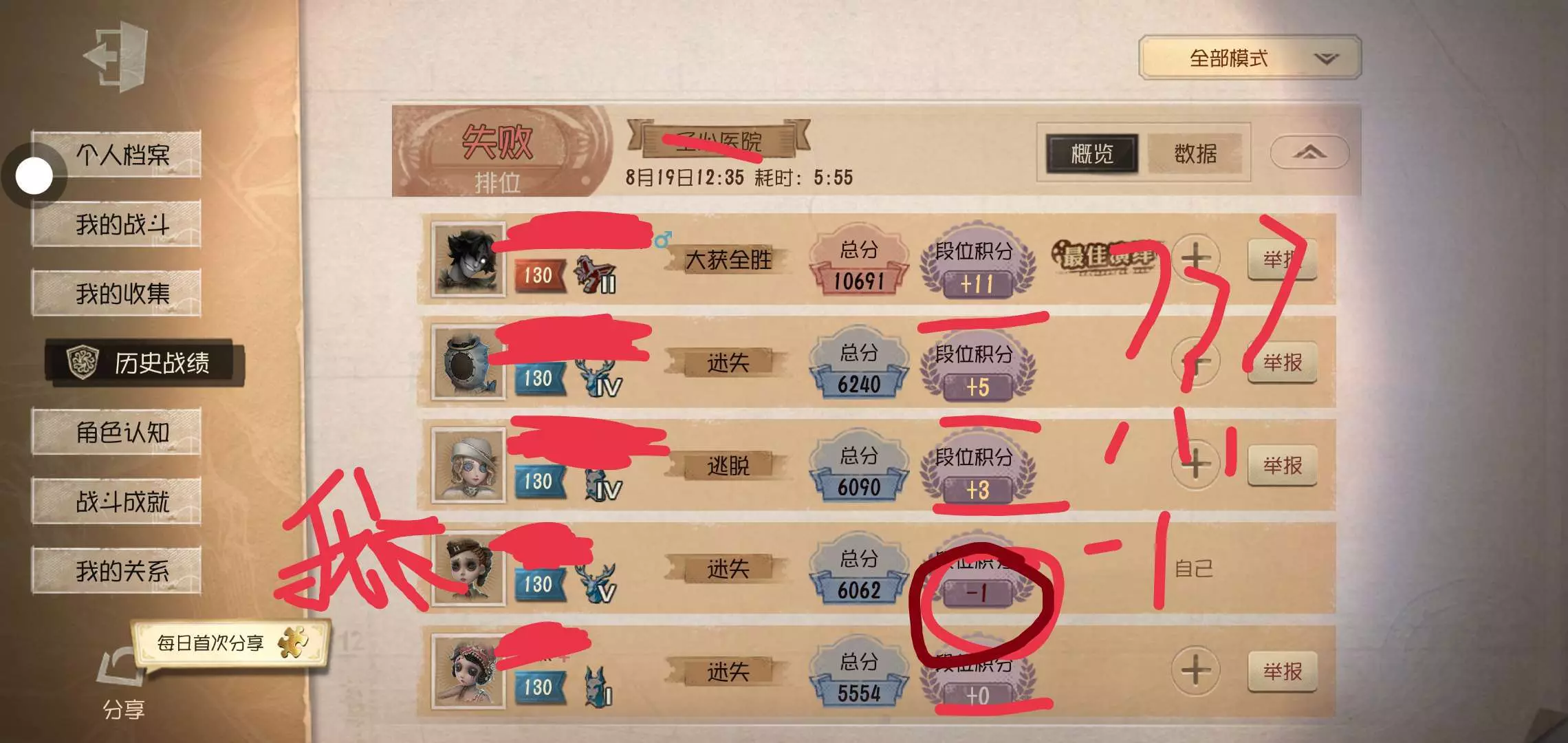Add the 5554-score player as friend
This screenshot has width=1568, height=743.
[1196, 670]
